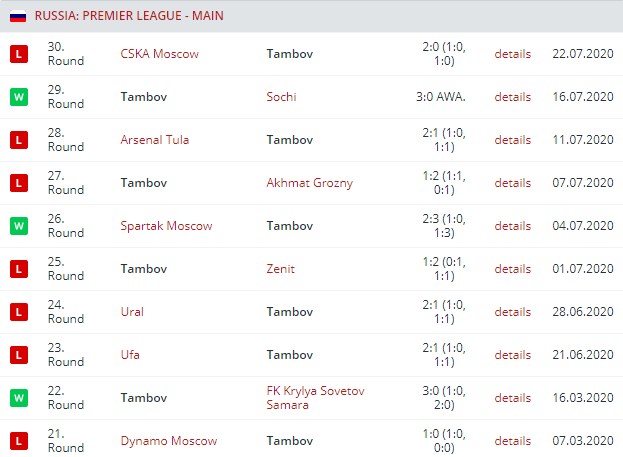The image size is (623, 457).
Task: Click the green W badge for round 22
Action: pos(17,398)
